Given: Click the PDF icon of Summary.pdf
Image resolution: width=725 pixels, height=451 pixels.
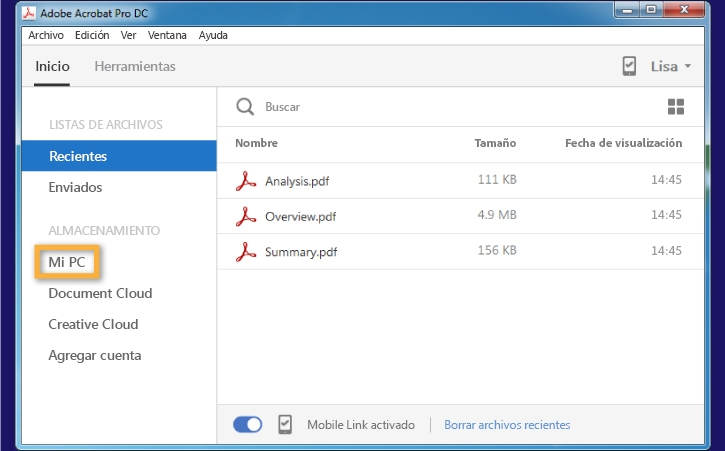Looking at the screenshot, I should (x=246, y=252).
